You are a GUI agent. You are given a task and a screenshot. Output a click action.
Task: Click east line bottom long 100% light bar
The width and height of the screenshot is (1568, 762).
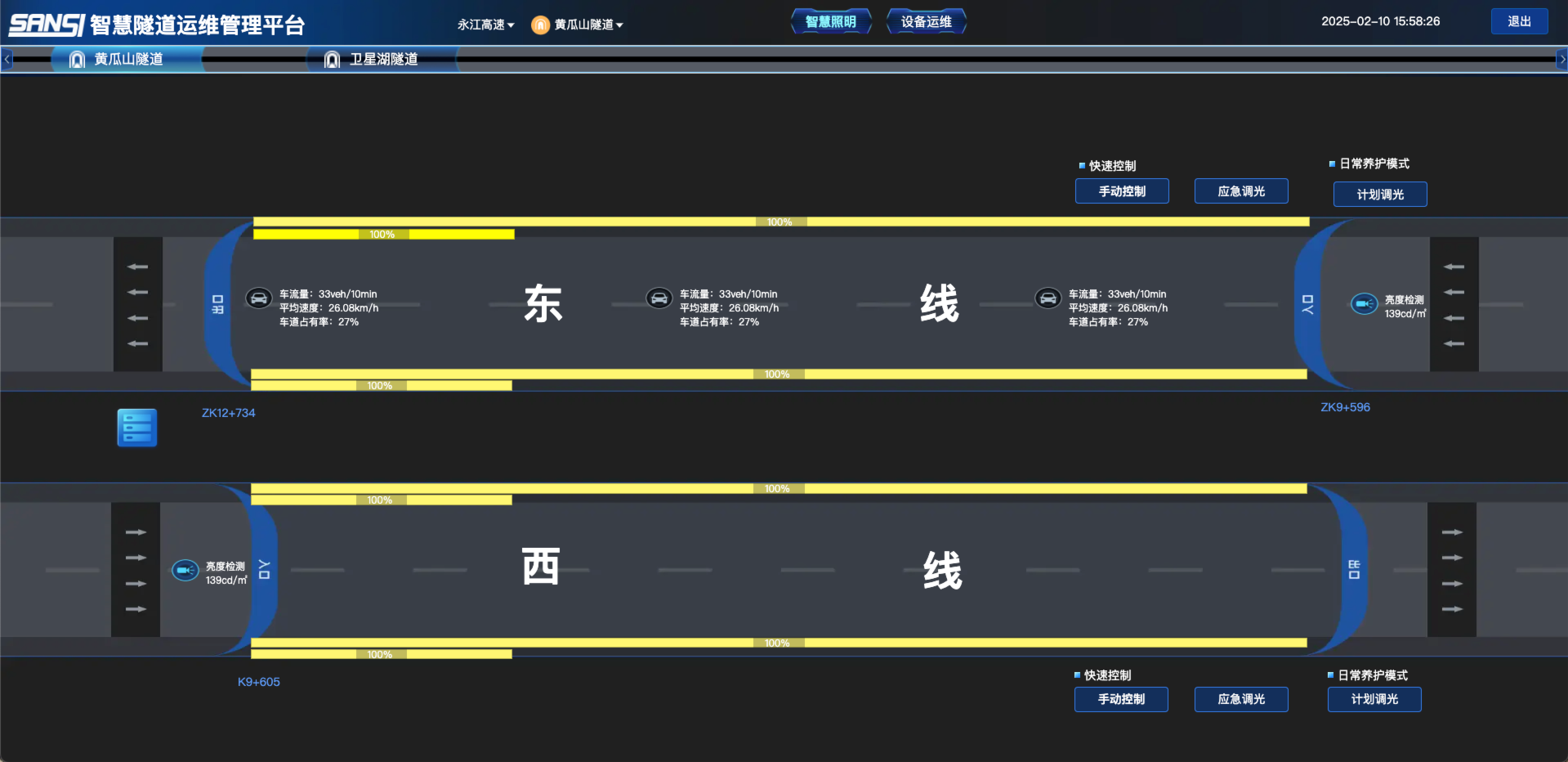779,374
